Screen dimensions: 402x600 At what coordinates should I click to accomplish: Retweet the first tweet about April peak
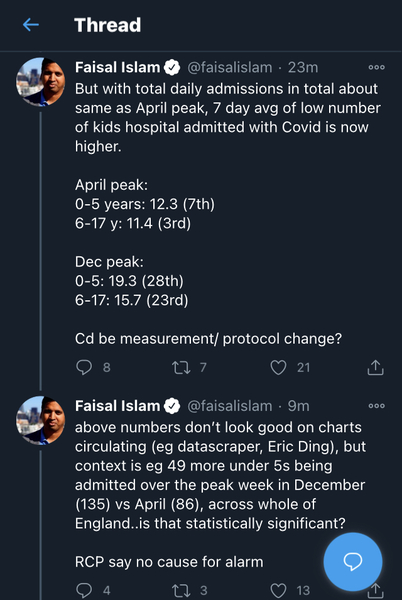[x=181, y=368]
